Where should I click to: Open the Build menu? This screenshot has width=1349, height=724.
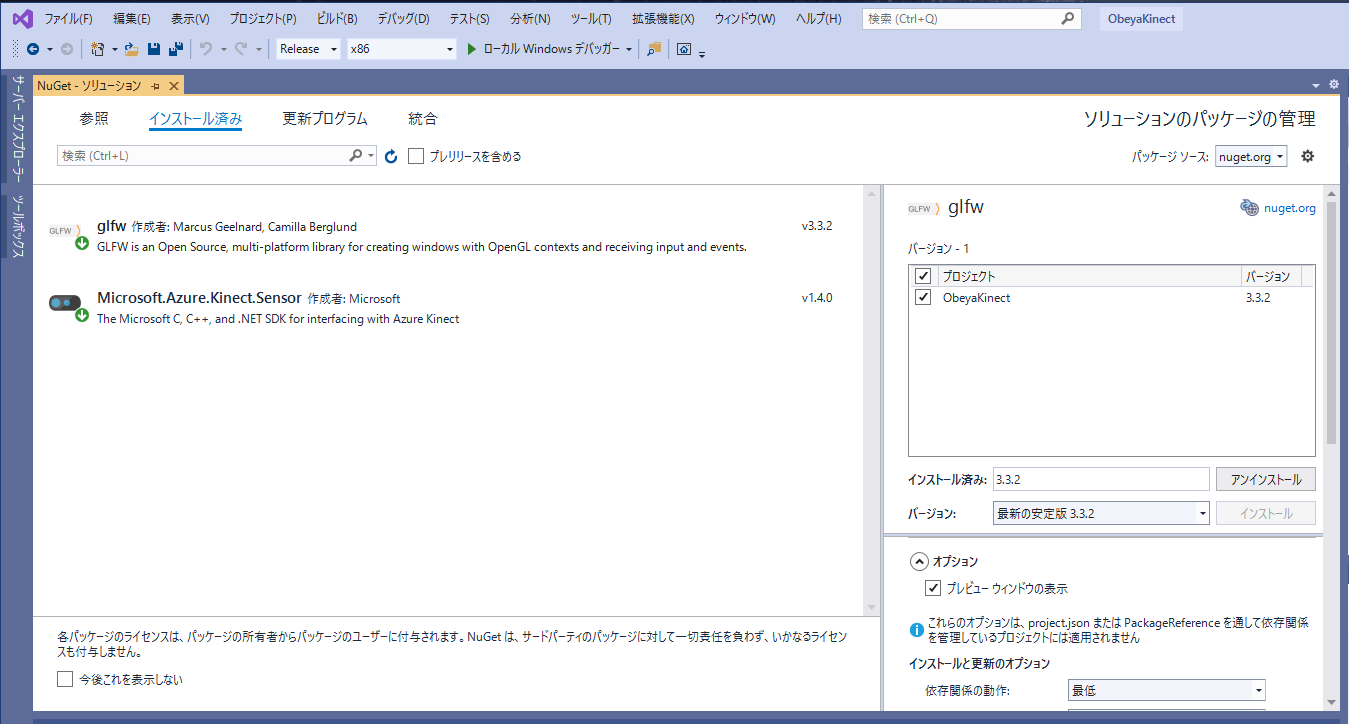(337, 19)
